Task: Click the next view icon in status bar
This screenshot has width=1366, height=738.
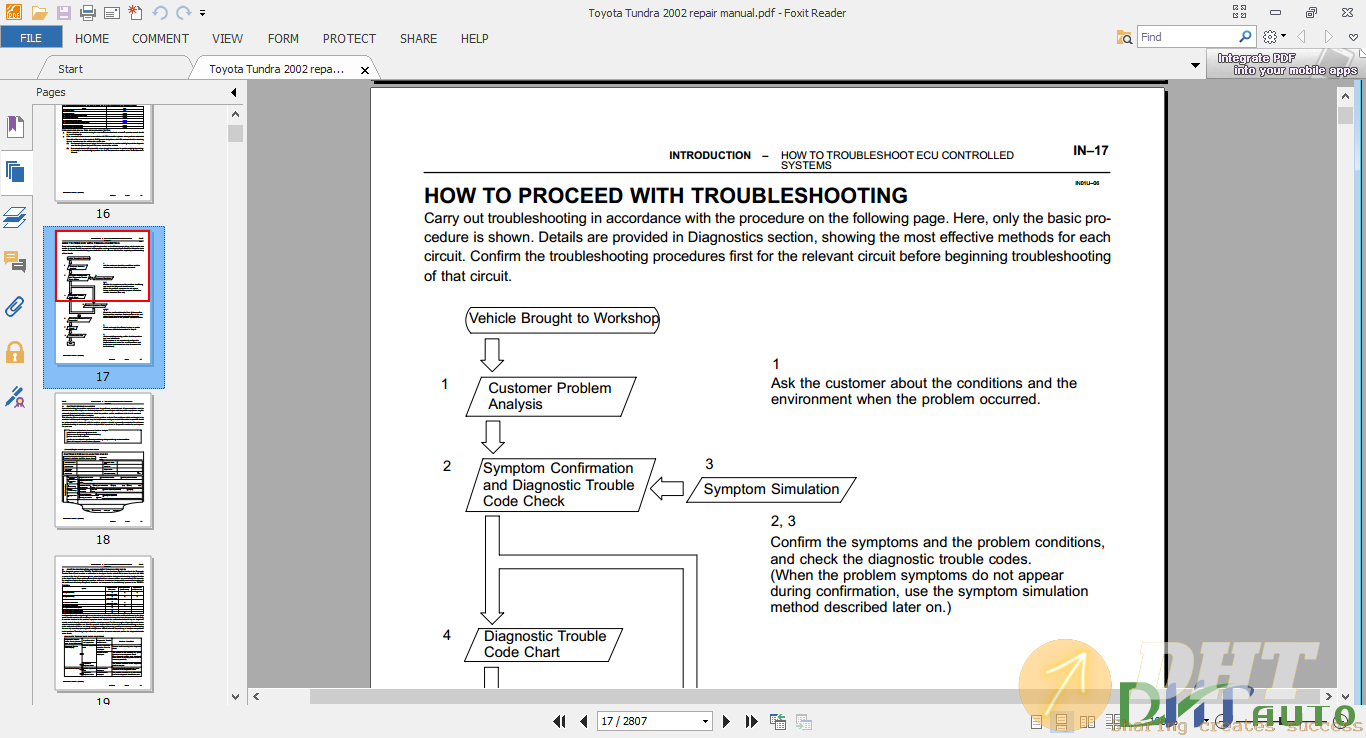Action: [803, 721]
